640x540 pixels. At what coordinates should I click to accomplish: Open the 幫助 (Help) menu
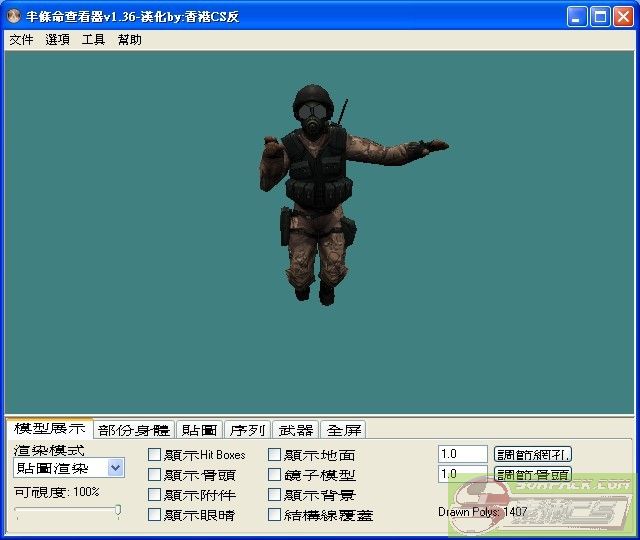(129, 40)
